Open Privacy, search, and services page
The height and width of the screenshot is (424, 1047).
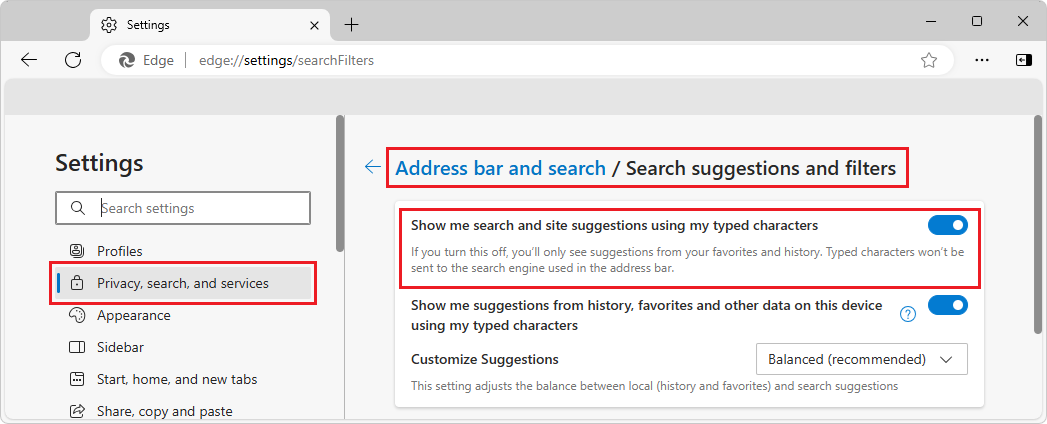tap(184, 283)
